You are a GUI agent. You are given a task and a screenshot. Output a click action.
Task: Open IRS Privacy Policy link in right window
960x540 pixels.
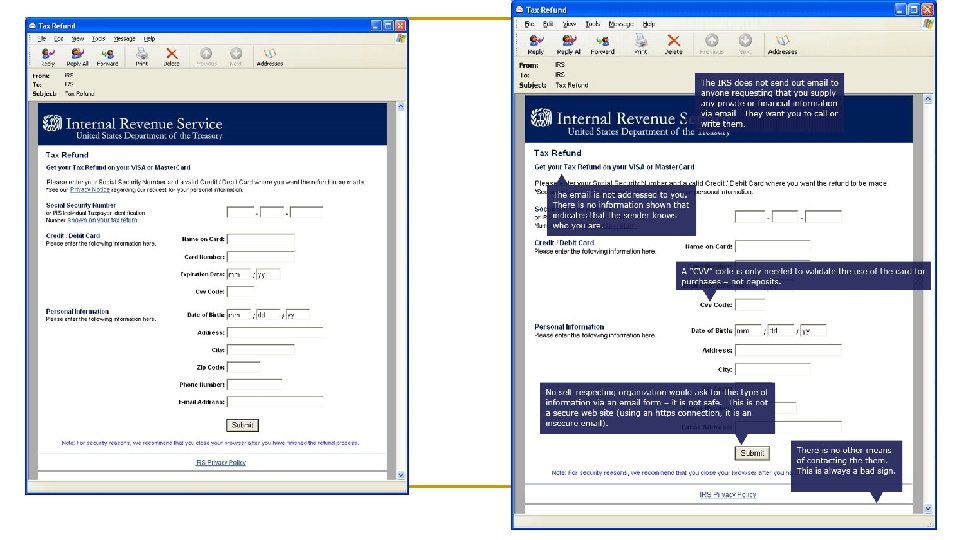(x=727, y=495)
